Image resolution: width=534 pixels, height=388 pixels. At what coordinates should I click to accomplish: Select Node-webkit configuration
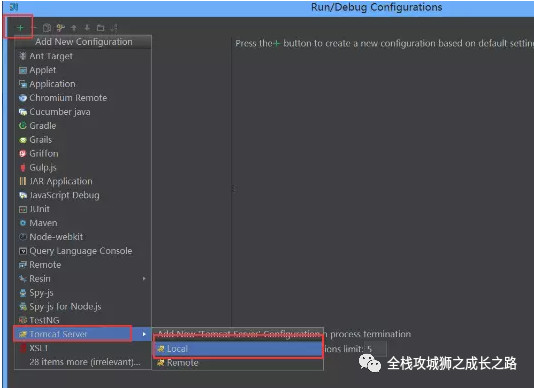point(83,237)
